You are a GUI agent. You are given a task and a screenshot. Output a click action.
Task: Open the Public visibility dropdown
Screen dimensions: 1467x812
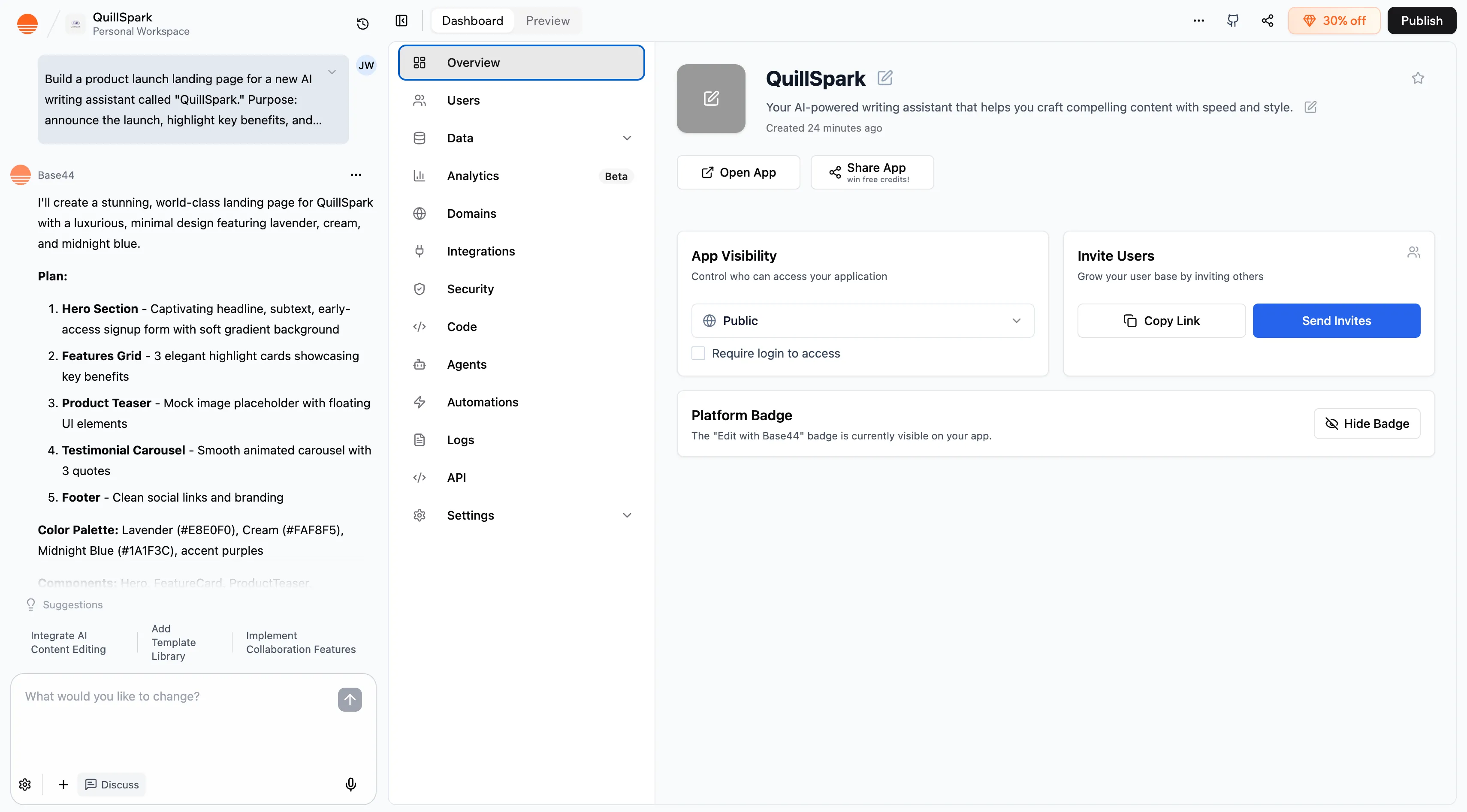coord(862,320)
